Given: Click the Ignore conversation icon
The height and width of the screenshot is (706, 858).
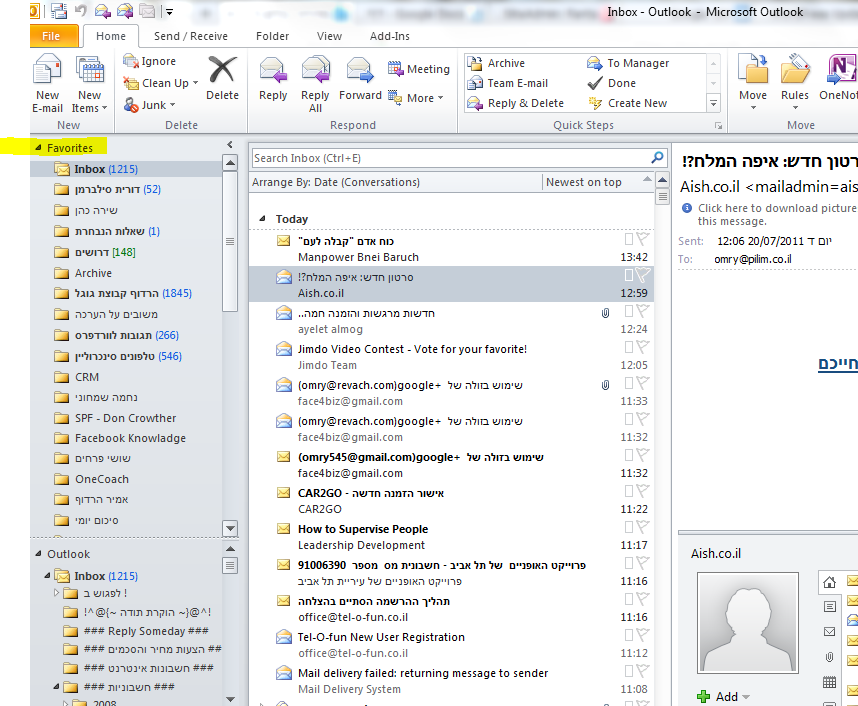Looking at the screenshot, I should [x=131, y=61].
